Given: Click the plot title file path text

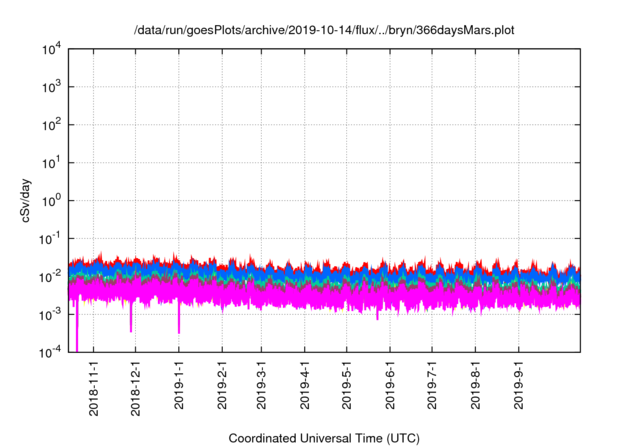Looking at the screenshot, I should (x=325, y=31).
